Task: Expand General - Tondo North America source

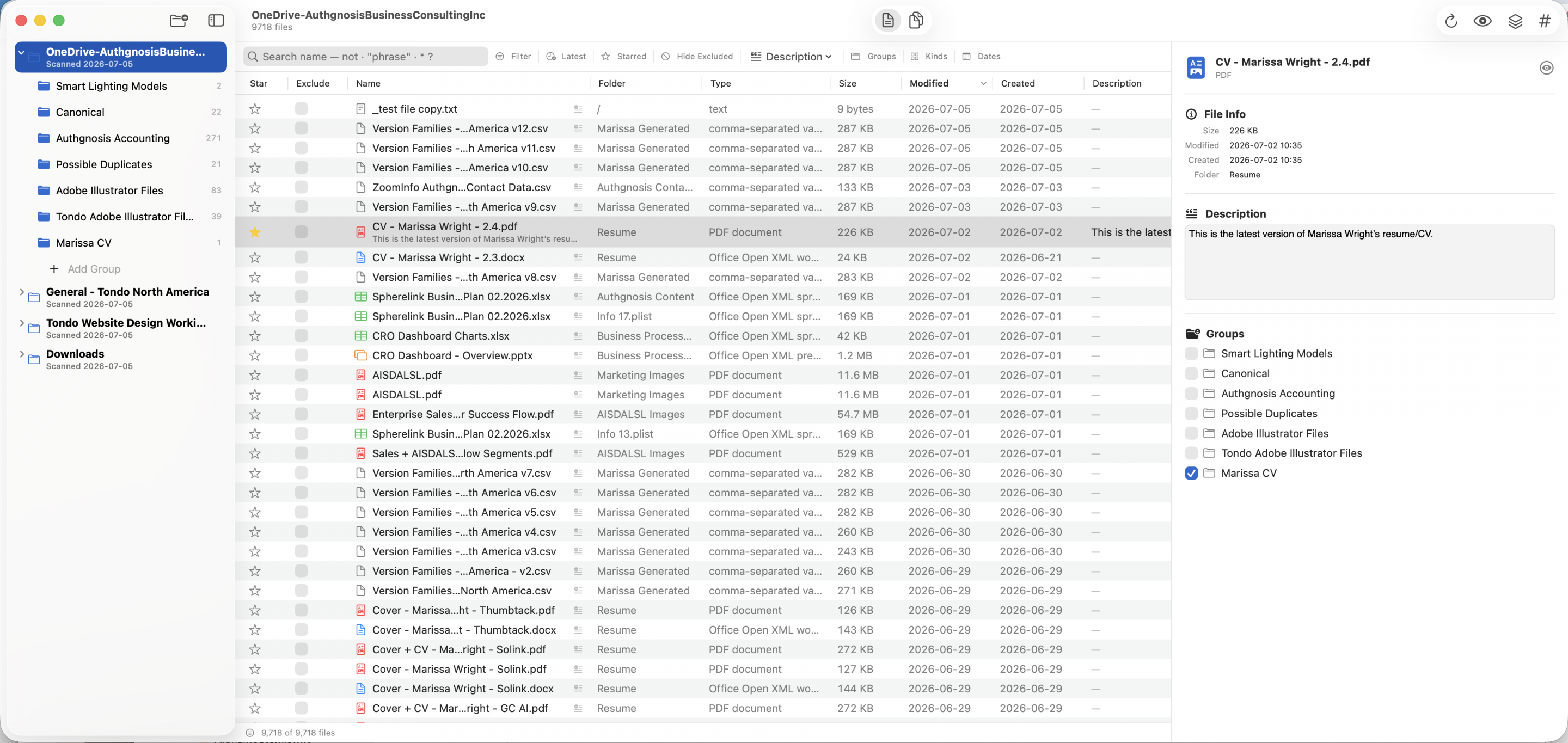Action: click(x=22, y=292)
